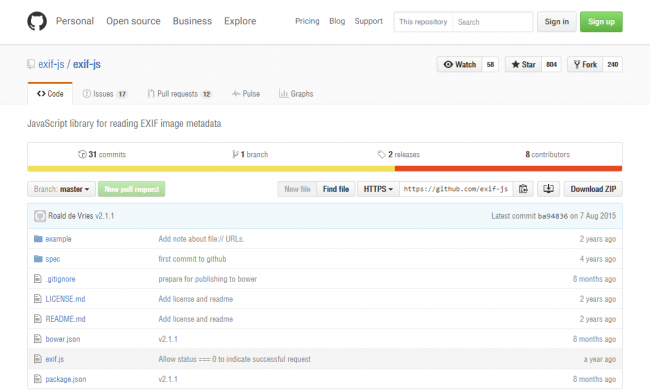650x391 pixels.
Task: Open the Branch master dropdown
Action: click(x=61, y=189)
